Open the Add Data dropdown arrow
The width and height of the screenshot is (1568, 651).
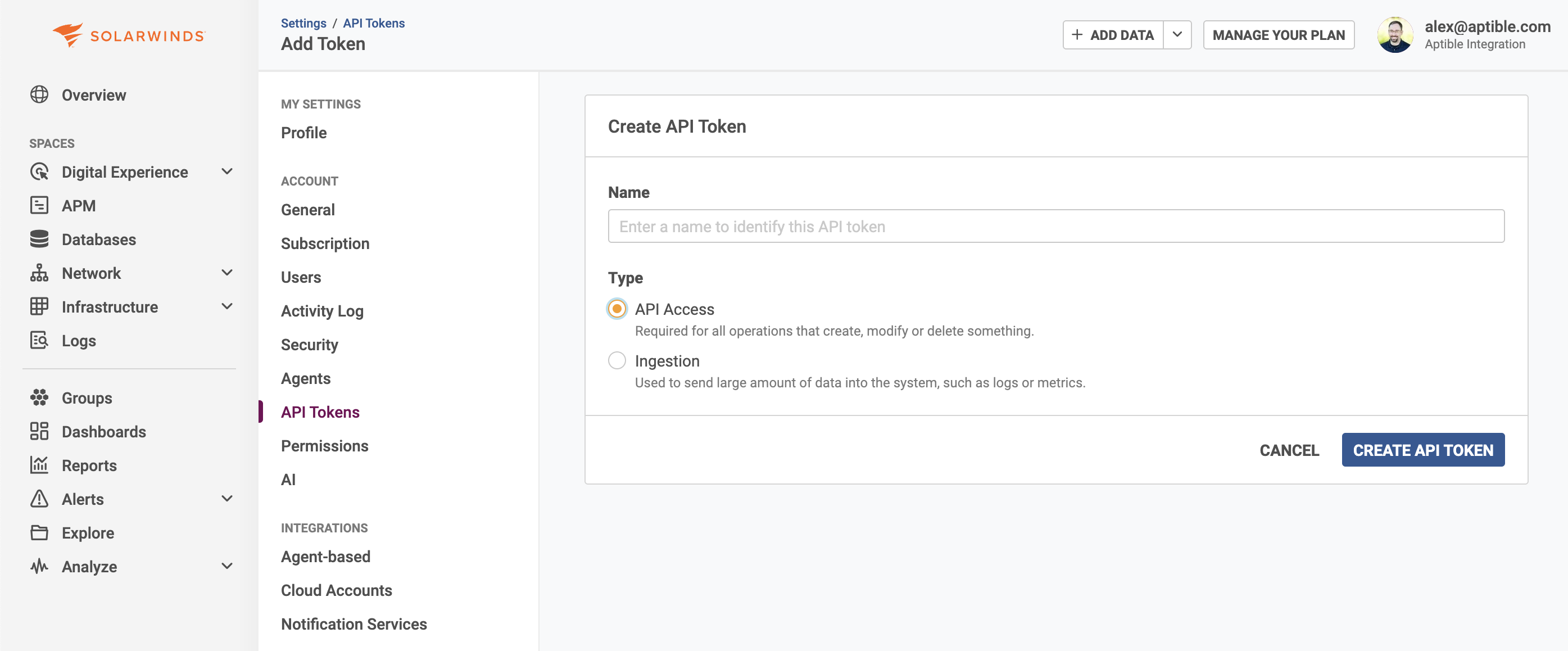1177,35
